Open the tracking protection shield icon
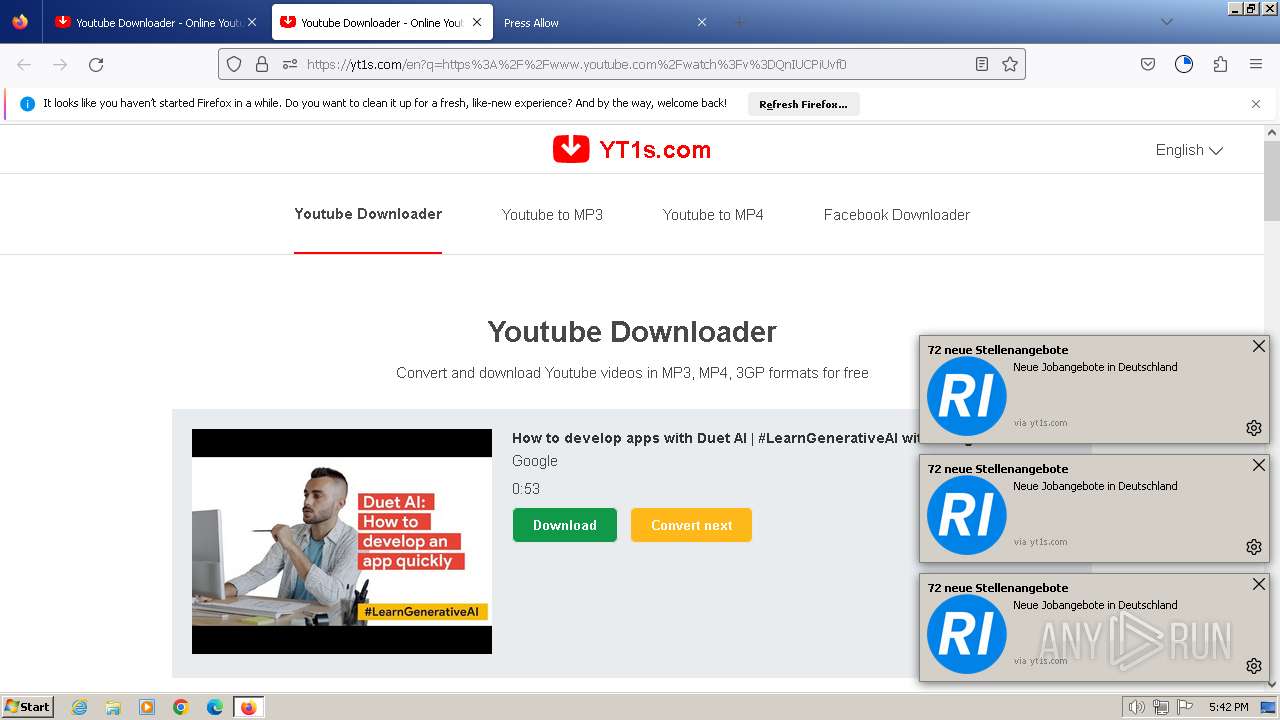 click(234, 64)
